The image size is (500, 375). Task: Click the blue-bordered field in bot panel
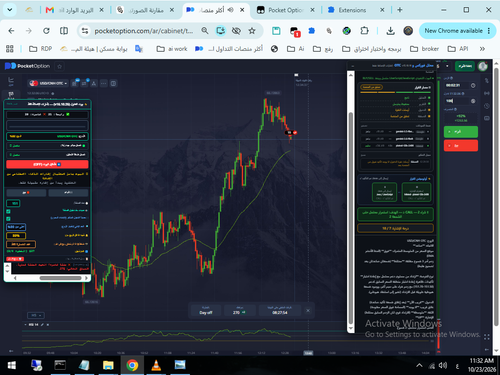pos(16,227)
